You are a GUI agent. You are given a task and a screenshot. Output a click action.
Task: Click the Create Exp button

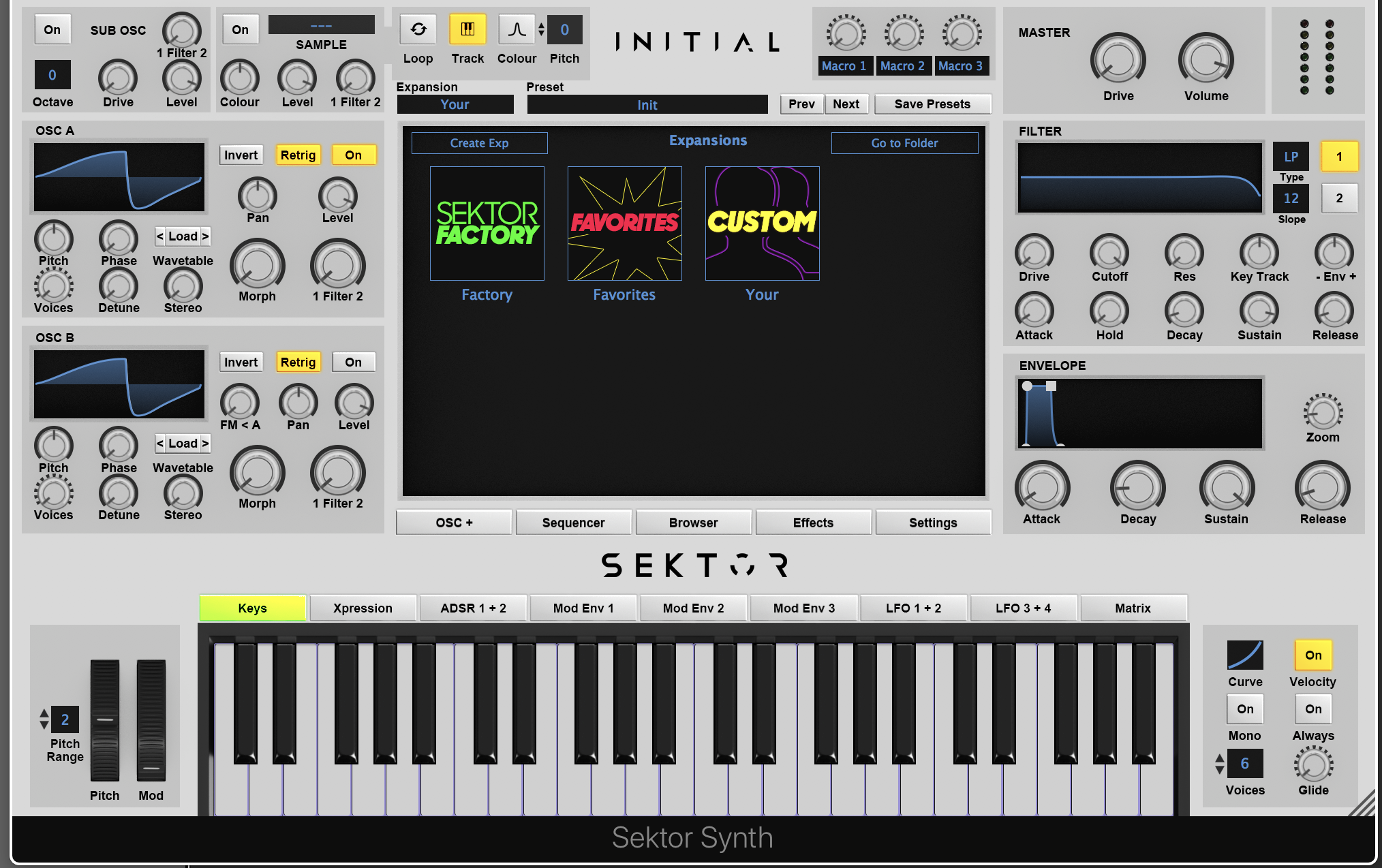(479, 143)
